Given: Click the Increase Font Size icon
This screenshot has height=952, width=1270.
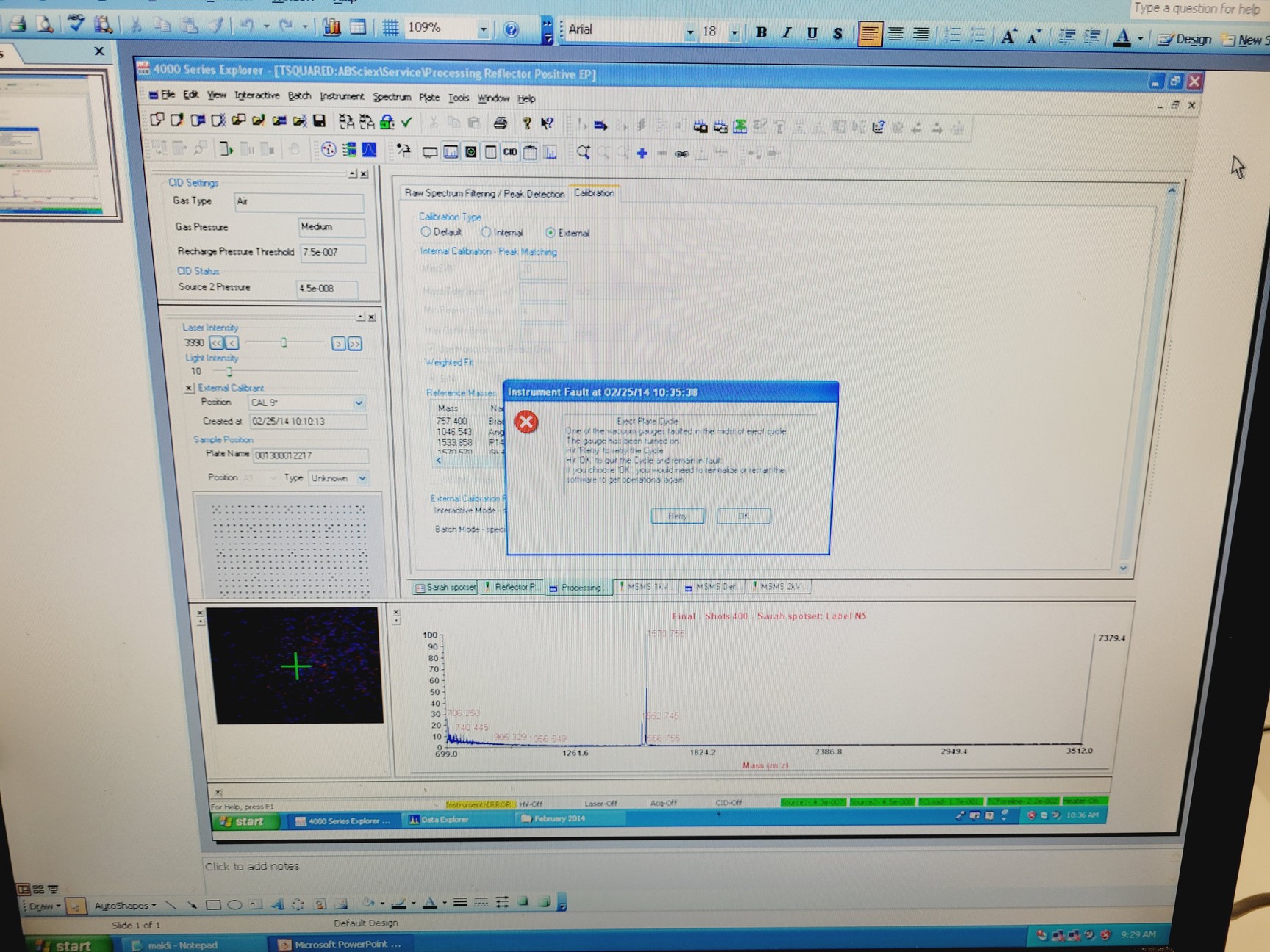Looking at the screenshot, I should (1008, 37).
